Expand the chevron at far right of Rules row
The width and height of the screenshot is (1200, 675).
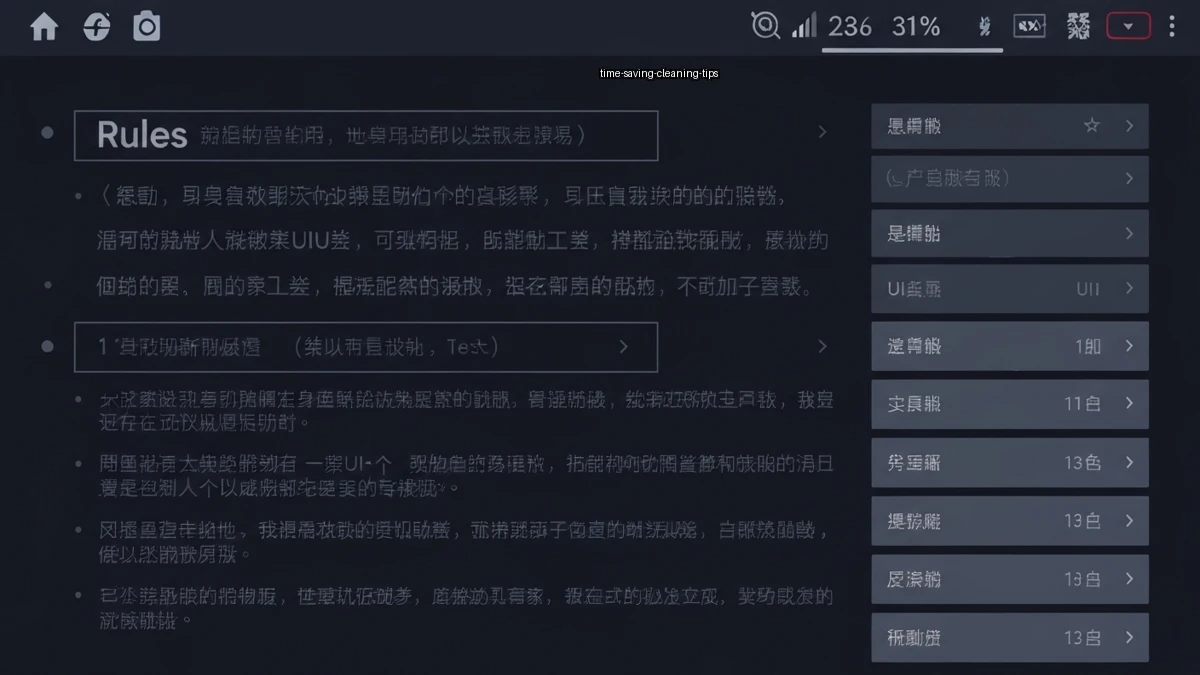pyautogui.click(x=822, y=132)
